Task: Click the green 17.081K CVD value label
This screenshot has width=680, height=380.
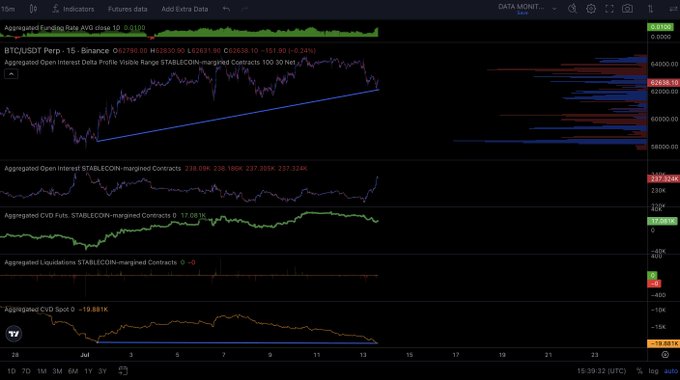Action: coord(662,221)
